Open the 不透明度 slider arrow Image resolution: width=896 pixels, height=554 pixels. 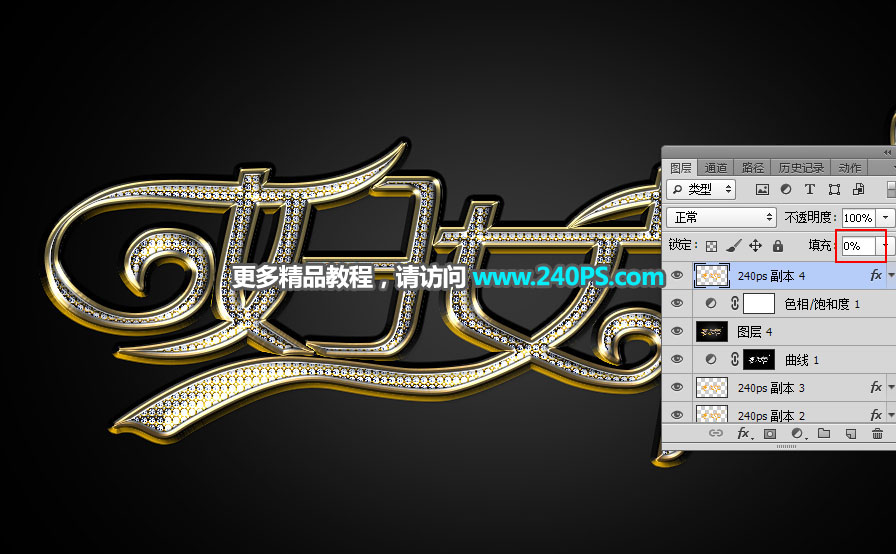coord(886,218)
